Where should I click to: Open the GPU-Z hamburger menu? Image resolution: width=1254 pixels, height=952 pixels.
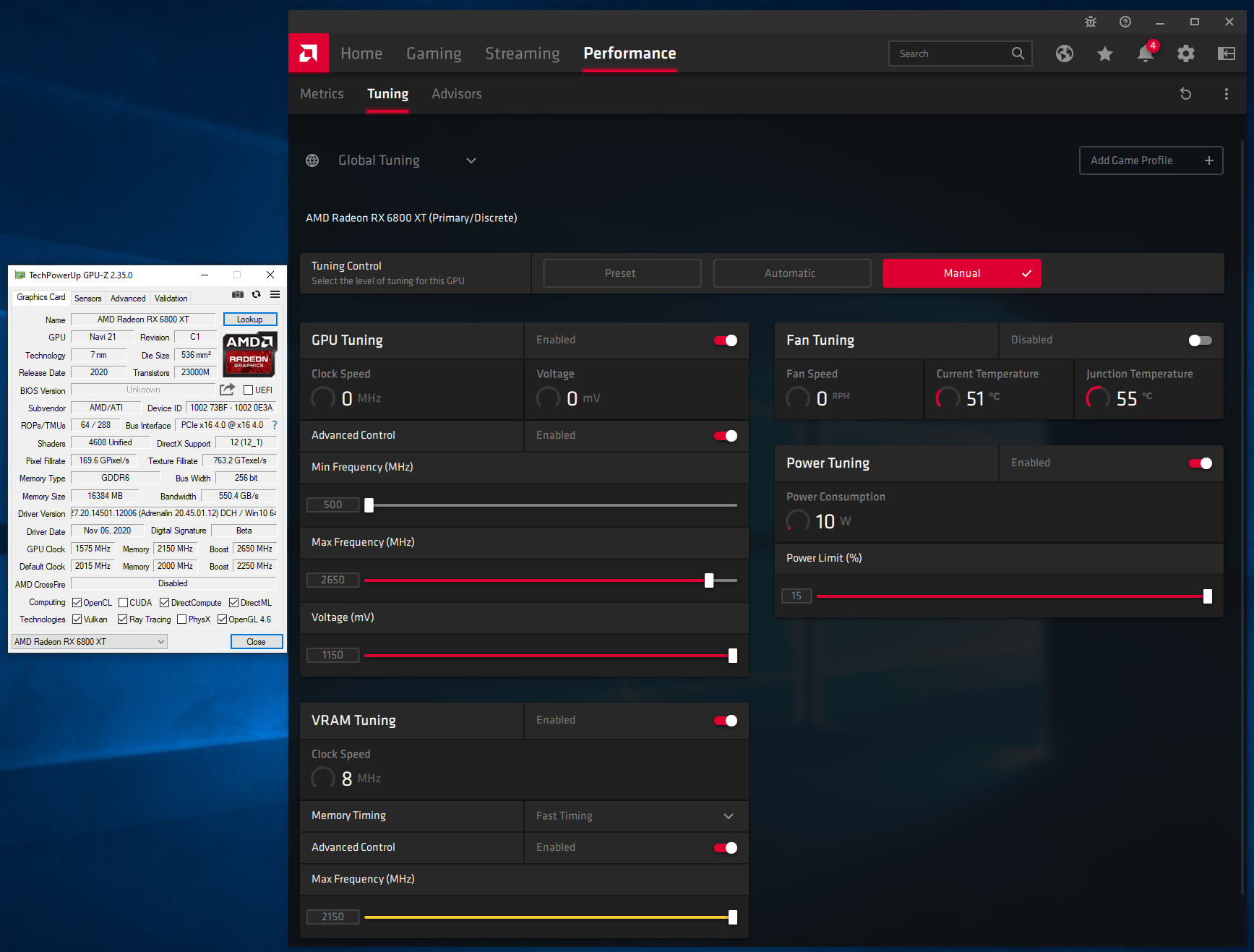tap(275, 295)
